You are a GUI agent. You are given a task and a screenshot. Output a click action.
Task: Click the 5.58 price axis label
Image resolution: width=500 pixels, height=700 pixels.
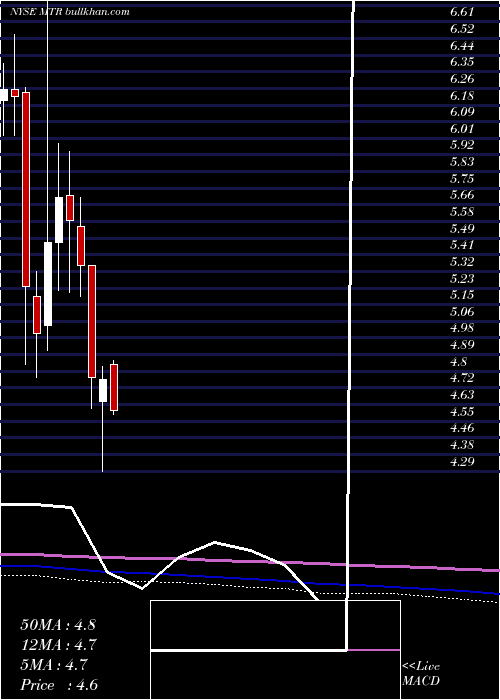462,212
